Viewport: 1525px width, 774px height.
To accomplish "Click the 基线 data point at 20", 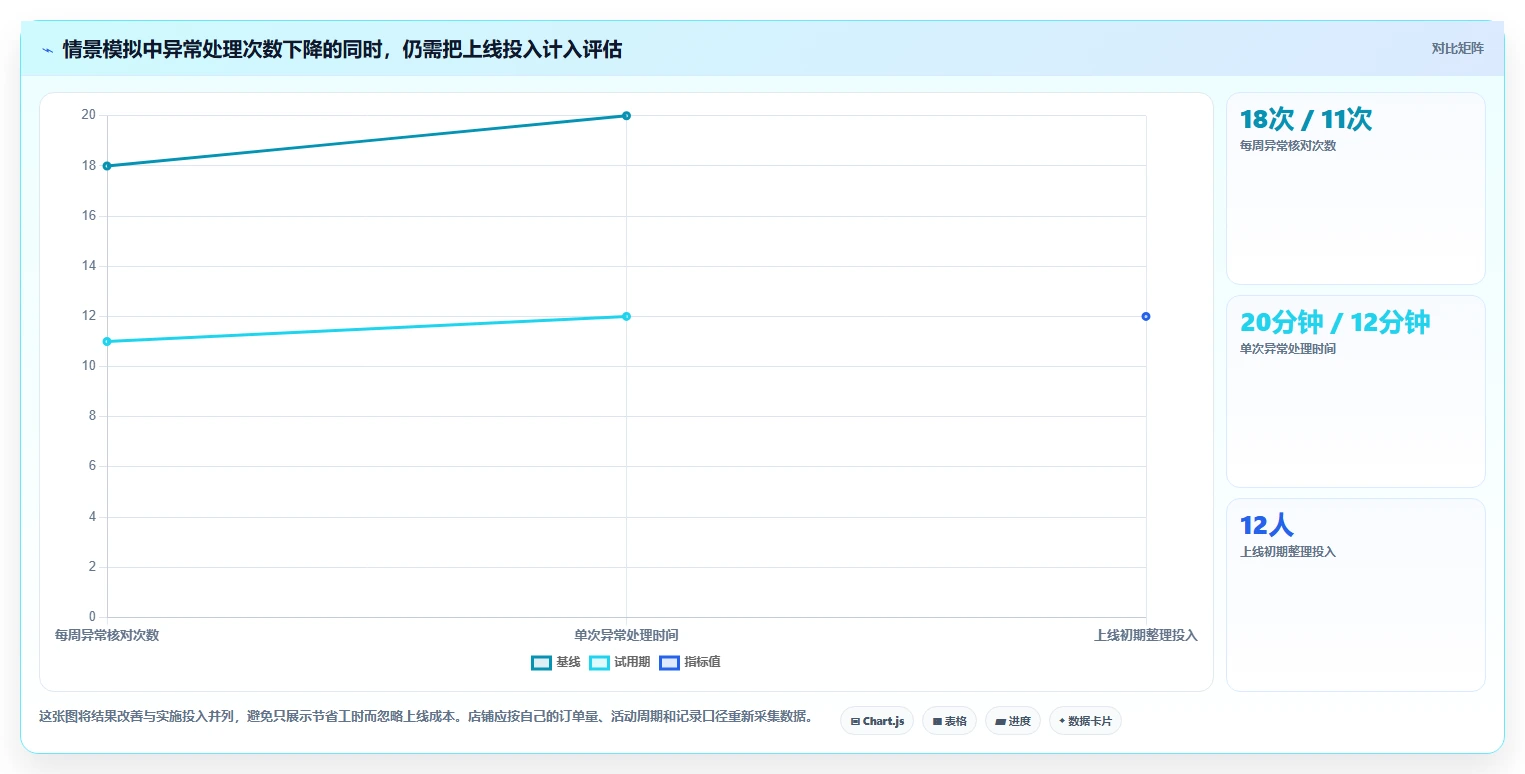I will [x=626, y=116].
